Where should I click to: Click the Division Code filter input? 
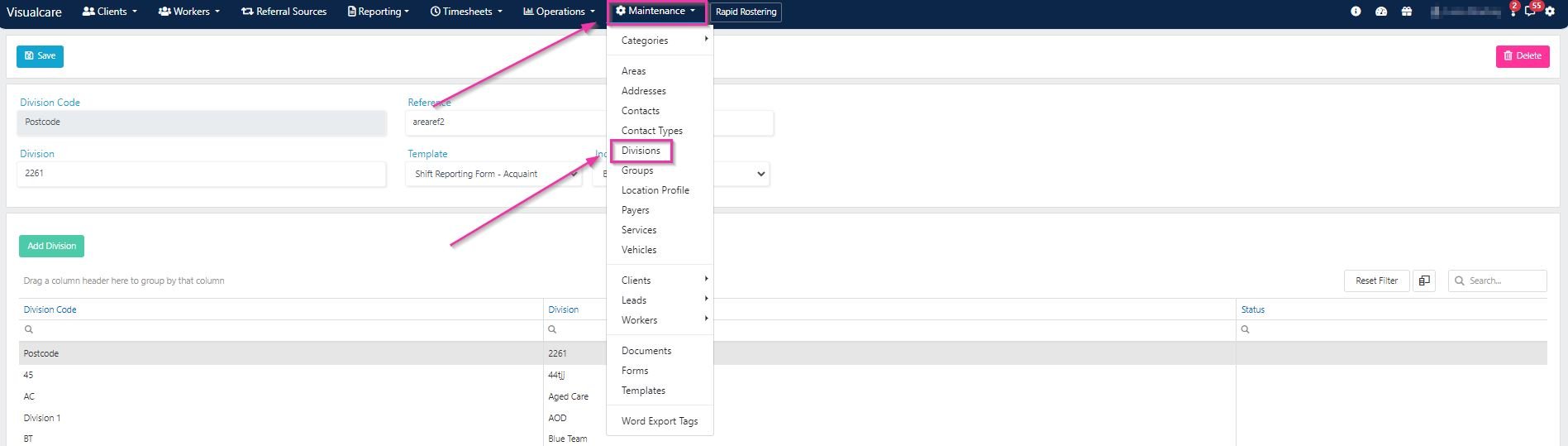281,329
